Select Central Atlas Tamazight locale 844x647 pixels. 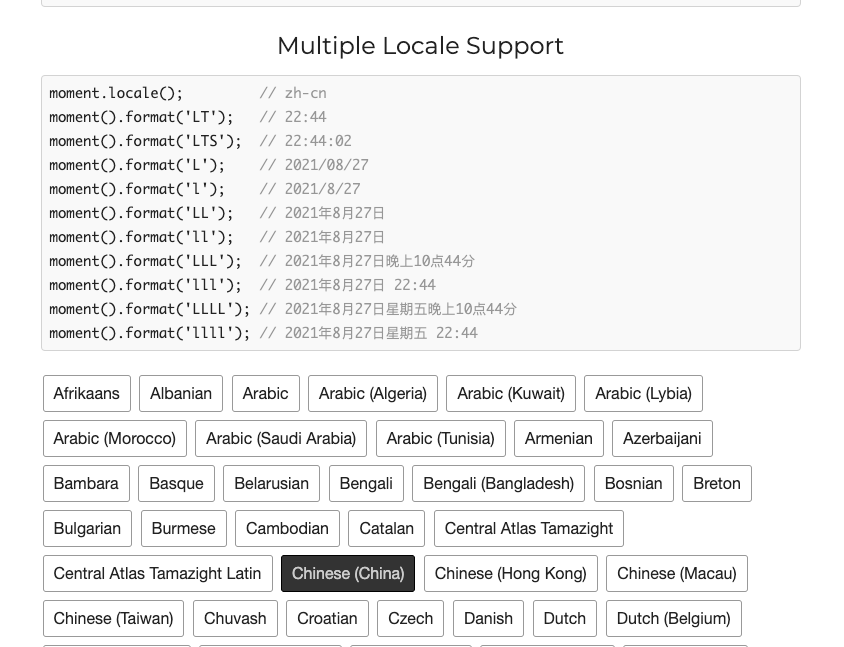coord(528,528)
